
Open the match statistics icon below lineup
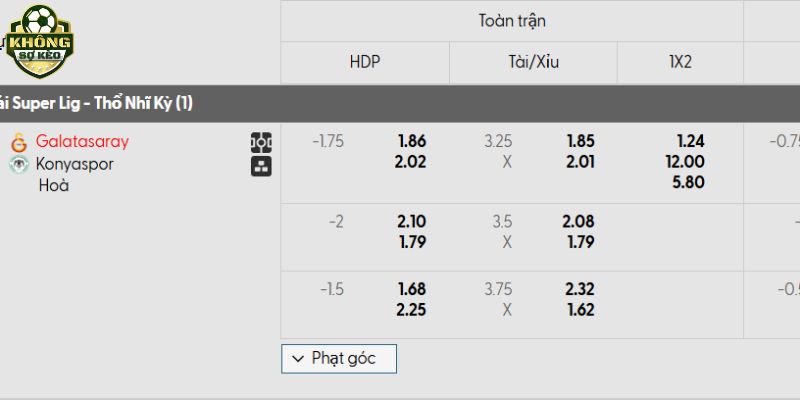click(x=261, y=166)
